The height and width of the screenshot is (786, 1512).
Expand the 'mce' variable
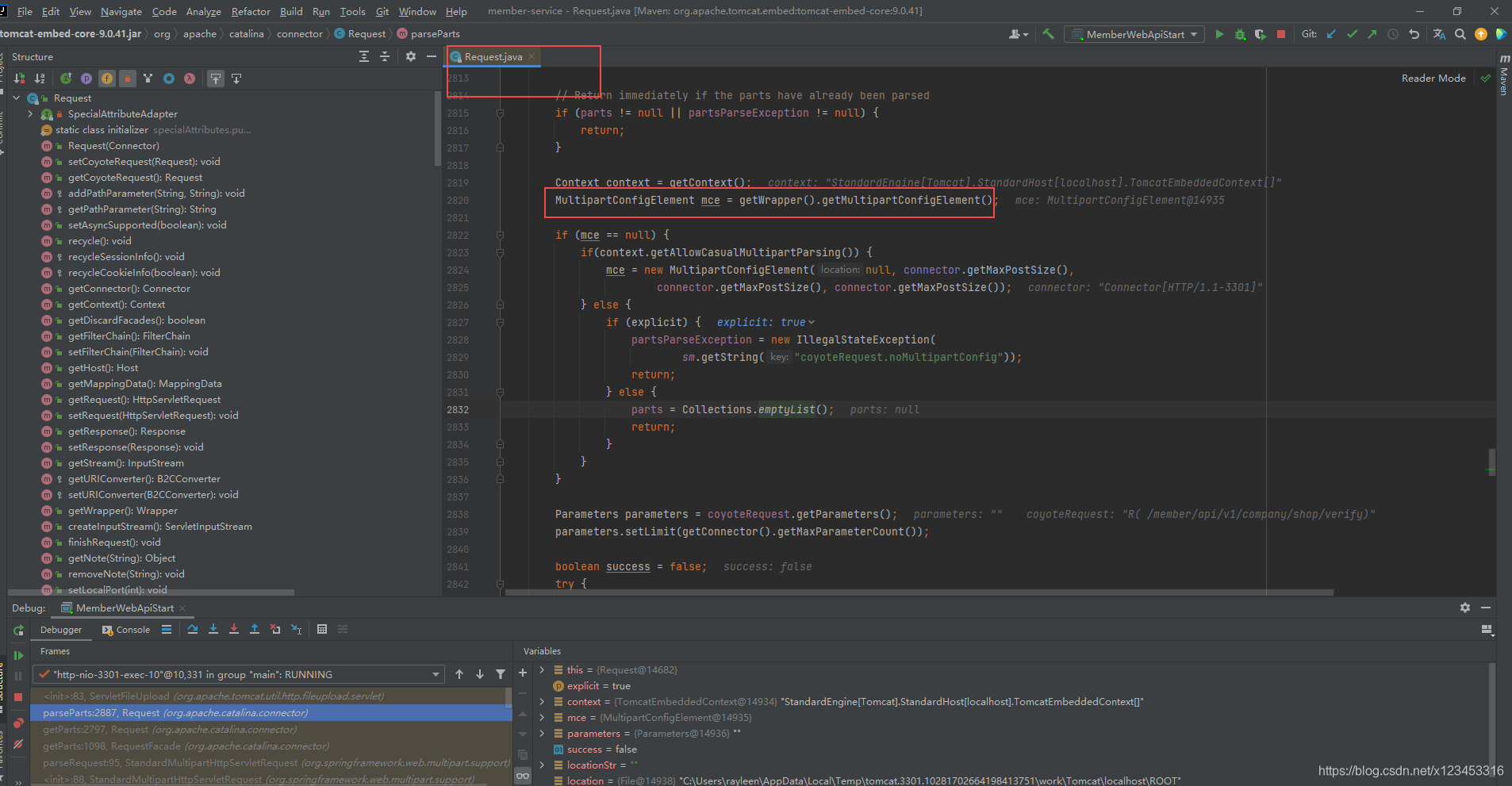coord(542,718)
